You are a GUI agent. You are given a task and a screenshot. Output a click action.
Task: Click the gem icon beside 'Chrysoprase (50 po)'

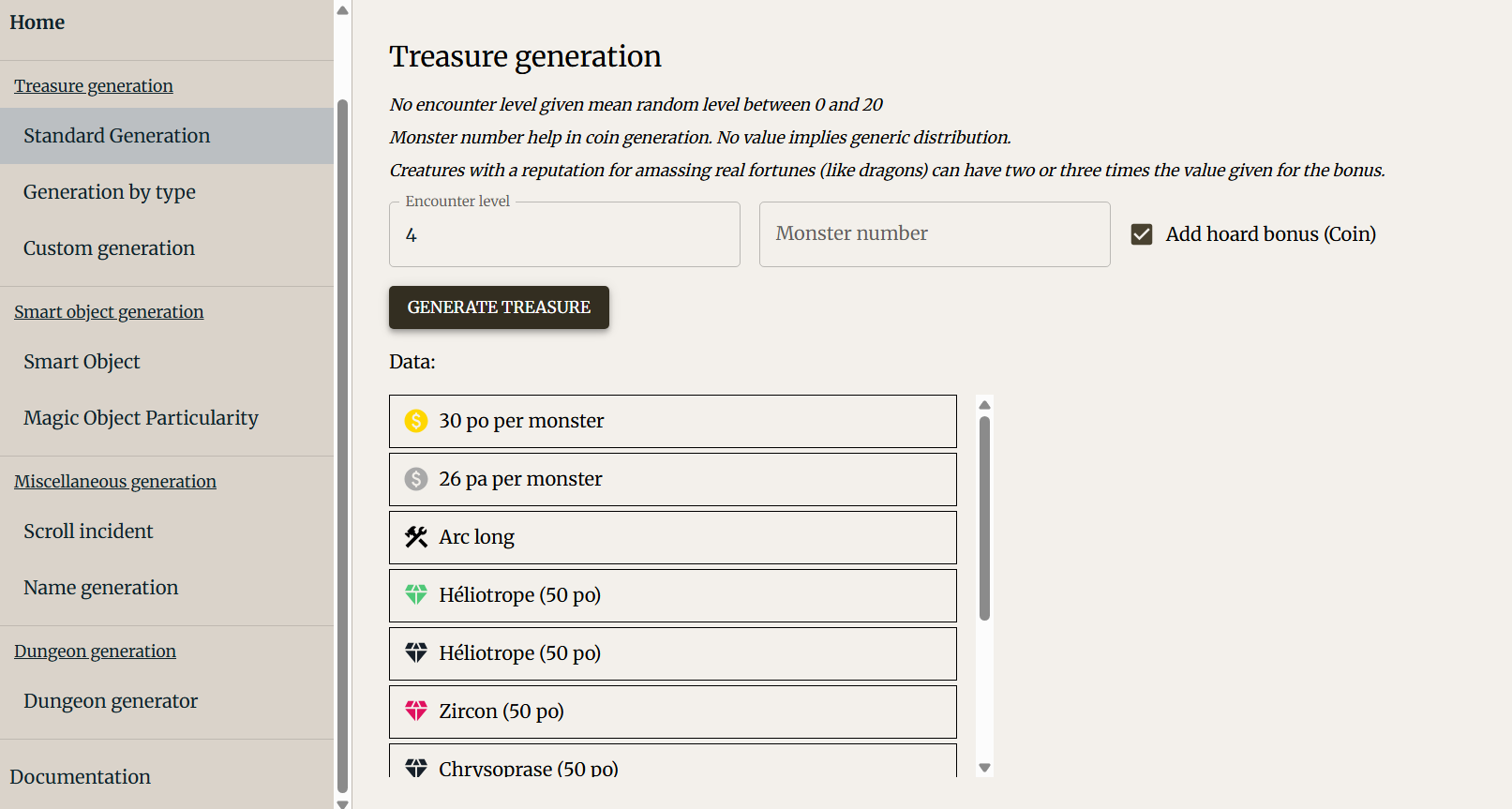(x=415, y=767)
